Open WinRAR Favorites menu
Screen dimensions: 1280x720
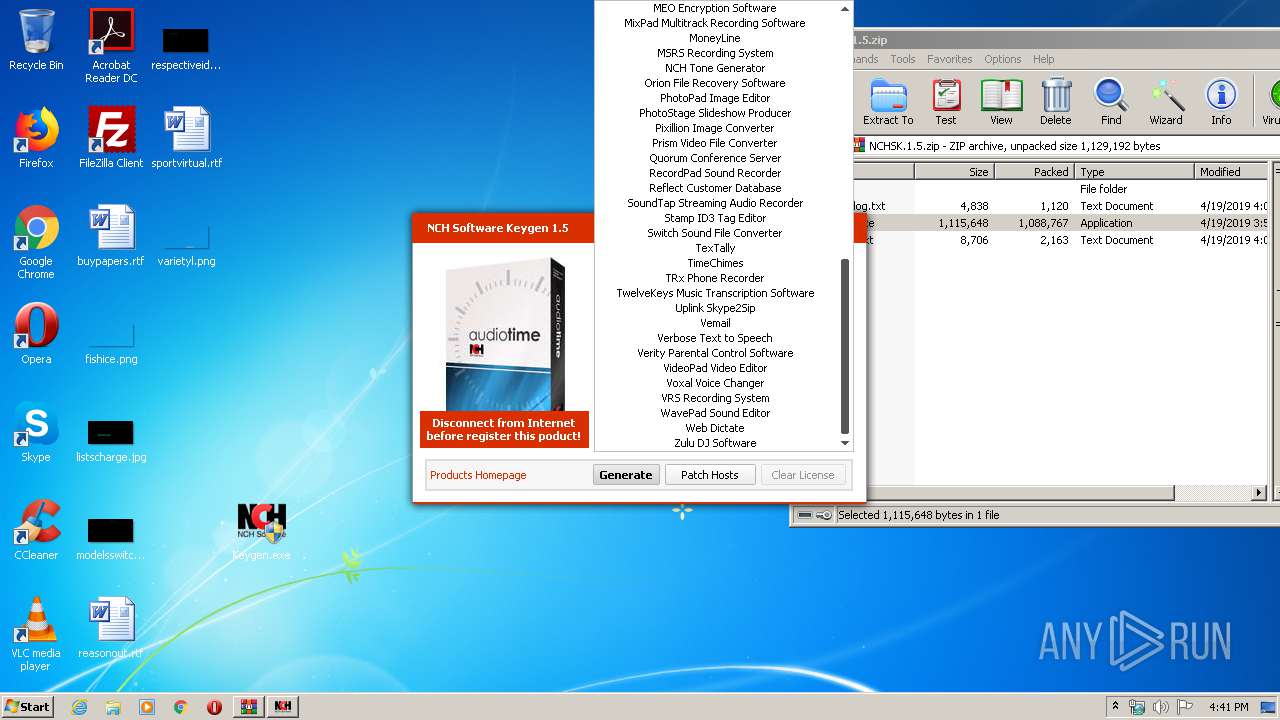pos(949,59)
